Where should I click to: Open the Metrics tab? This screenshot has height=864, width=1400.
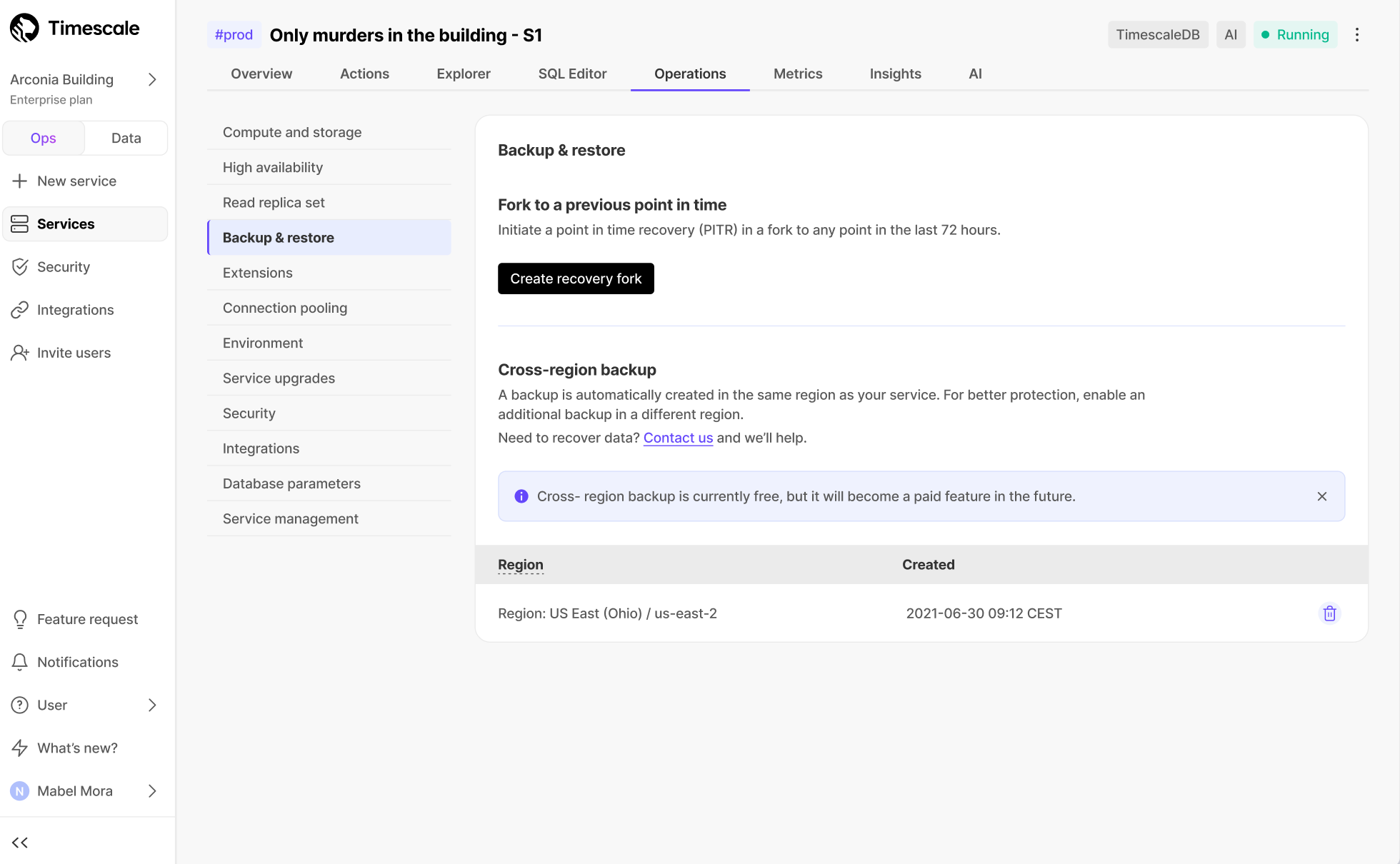(798, 74)
